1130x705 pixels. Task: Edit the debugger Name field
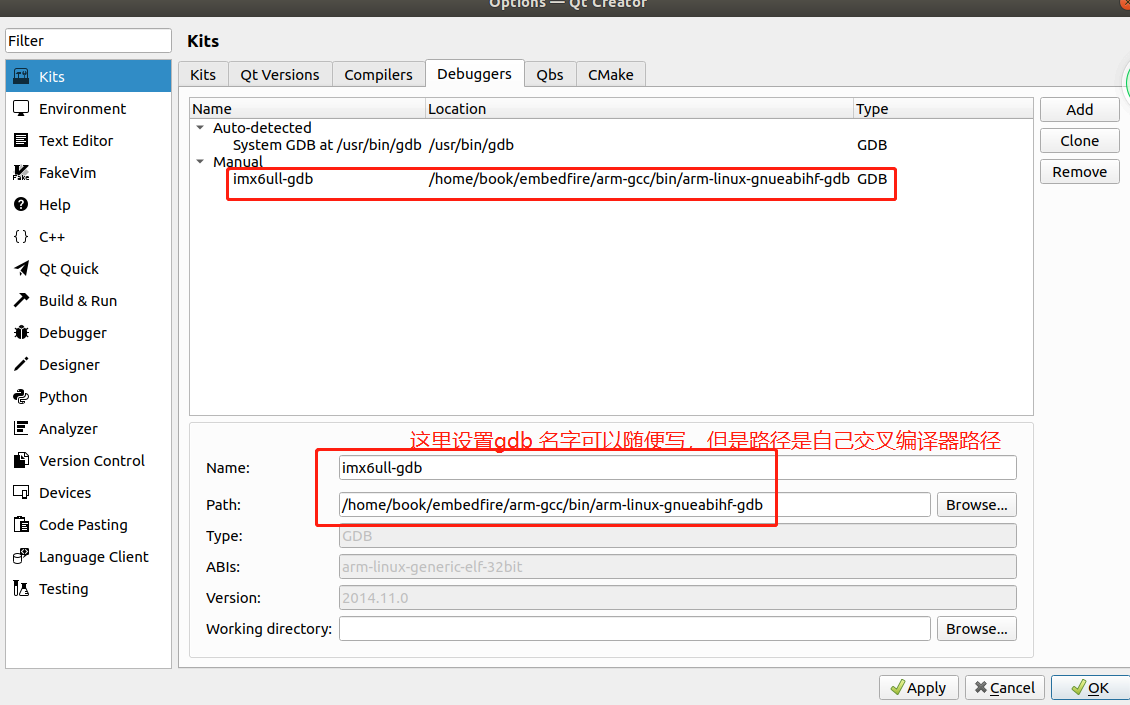pos(677,467)
